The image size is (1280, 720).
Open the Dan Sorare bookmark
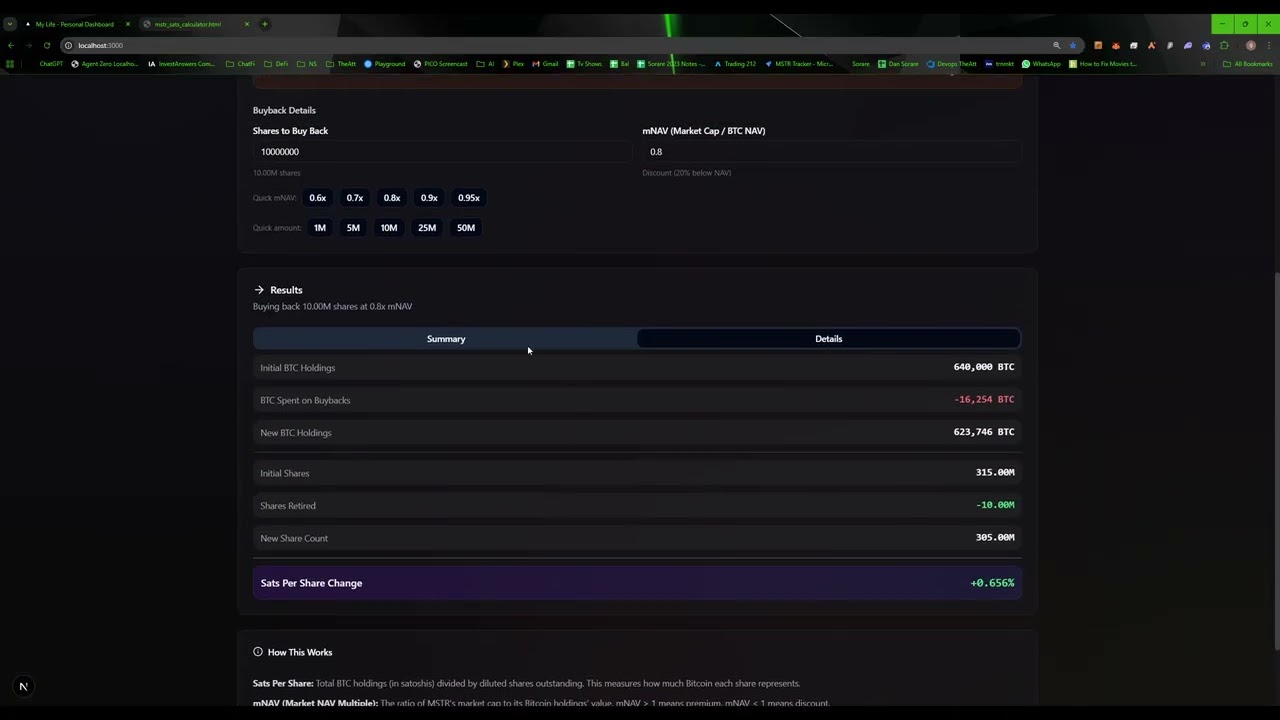898,64
